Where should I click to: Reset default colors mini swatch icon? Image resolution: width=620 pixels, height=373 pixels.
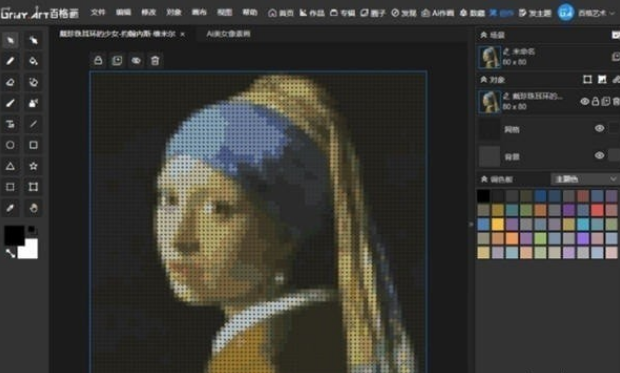click(32, 230)
